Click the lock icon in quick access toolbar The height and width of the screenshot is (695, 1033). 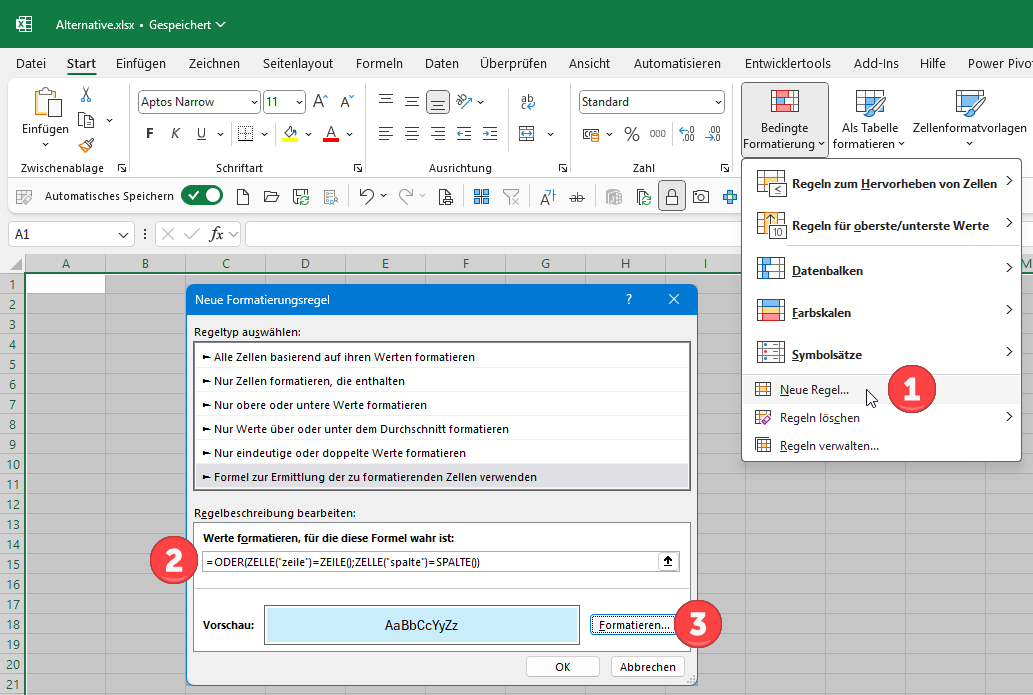pos(671,197)
